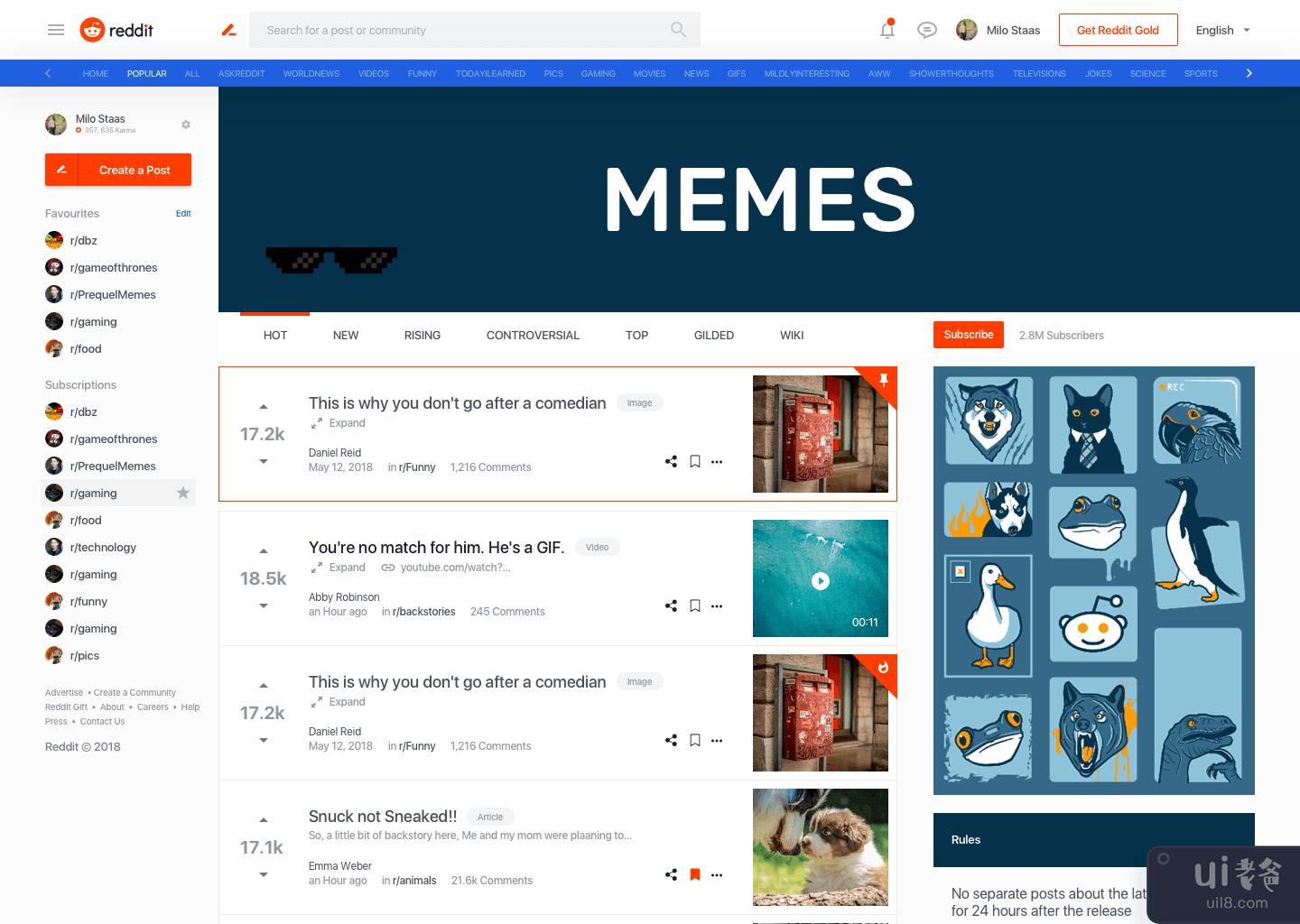The height and width of the screenshot is (924, 1300).
Task: Show previous categories with left chevron
Action: coord(48,73)
